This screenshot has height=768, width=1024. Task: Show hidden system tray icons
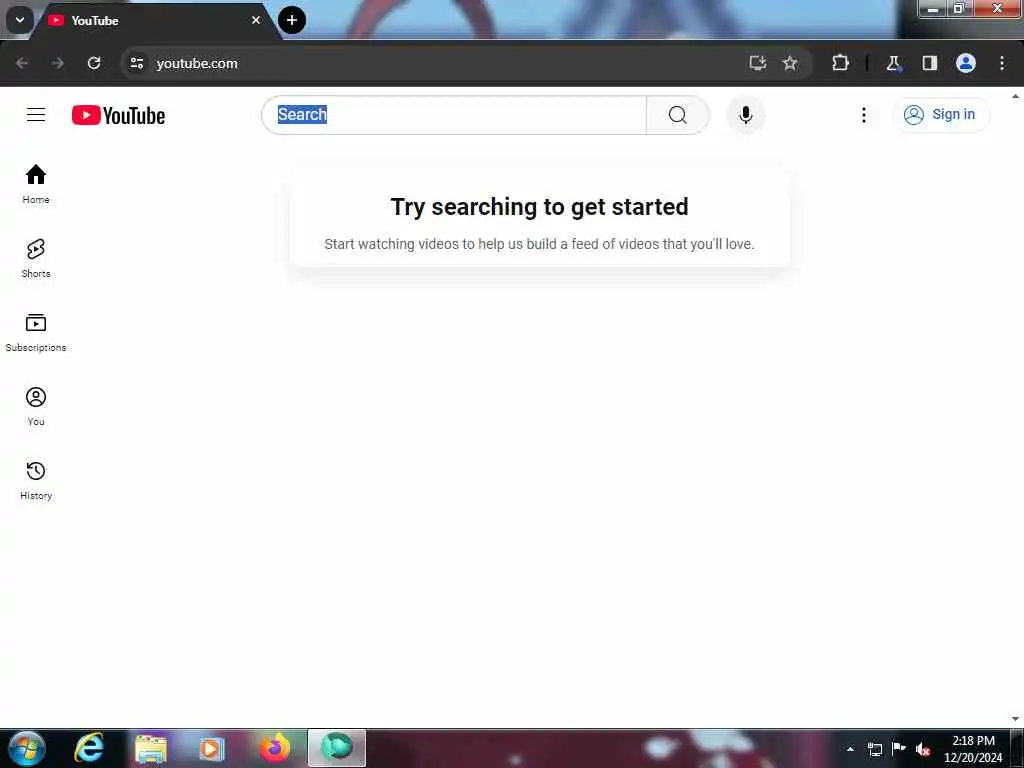850,749
